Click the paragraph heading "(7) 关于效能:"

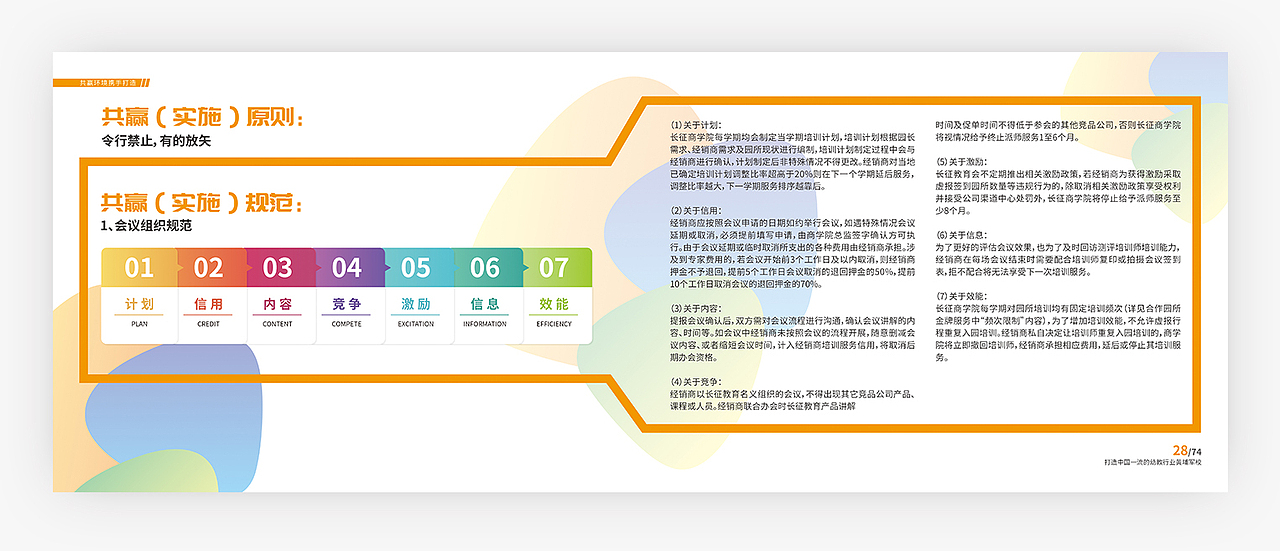click(960, 297)
